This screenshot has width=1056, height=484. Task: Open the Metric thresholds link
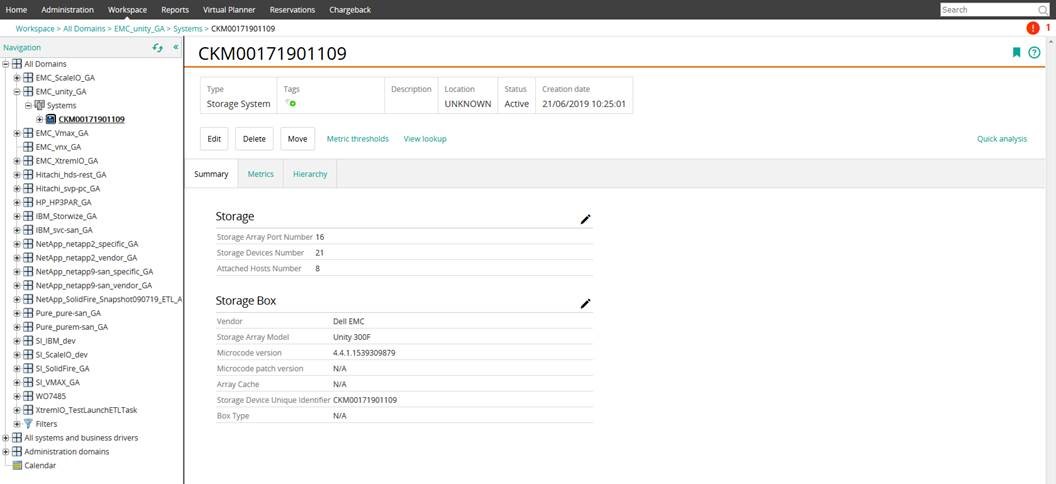(357, 139)
